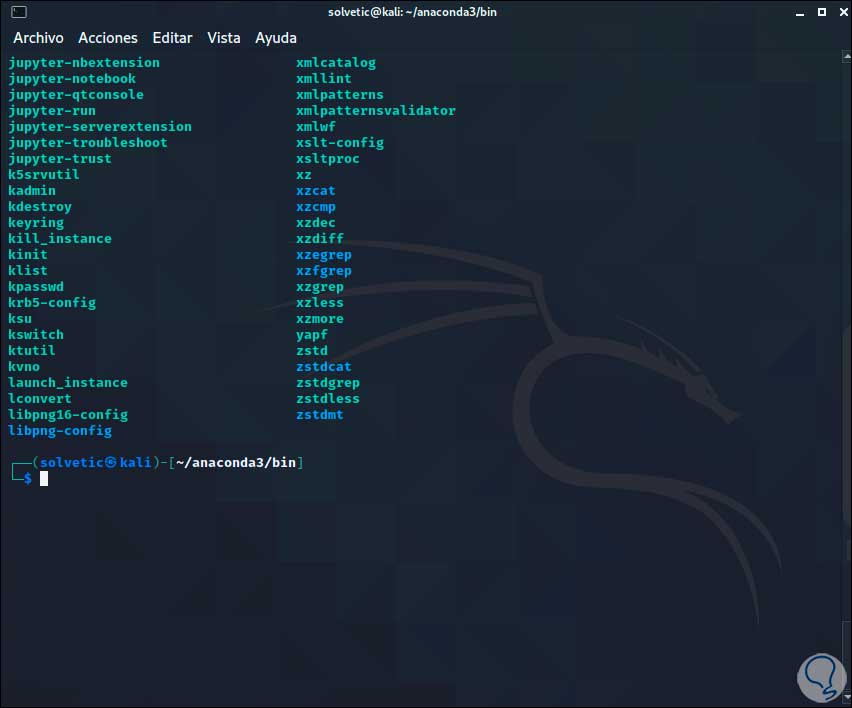The width and height of the screenshot is (852, 708).
Task: Click the xzcmp entry
Action: [x=316, y=207]
